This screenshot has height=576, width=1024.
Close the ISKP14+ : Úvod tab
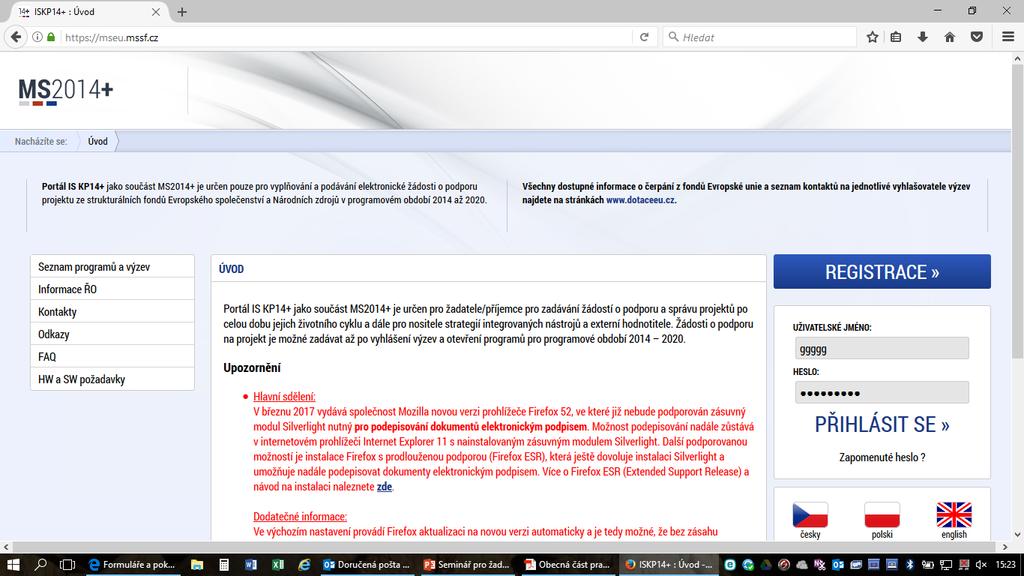(155, 12)
